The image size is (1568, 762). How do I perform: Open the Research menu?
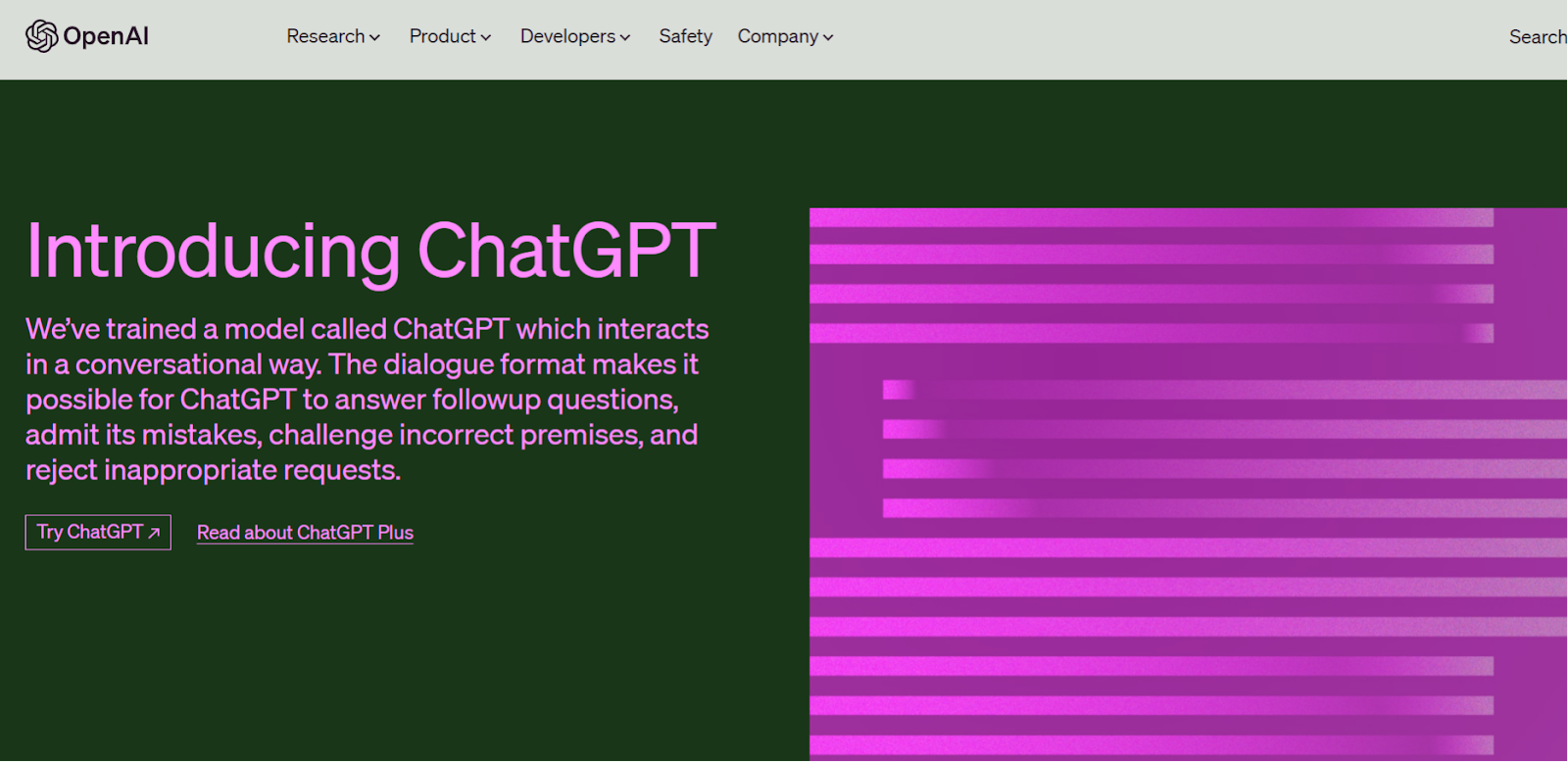pos(333,36)
